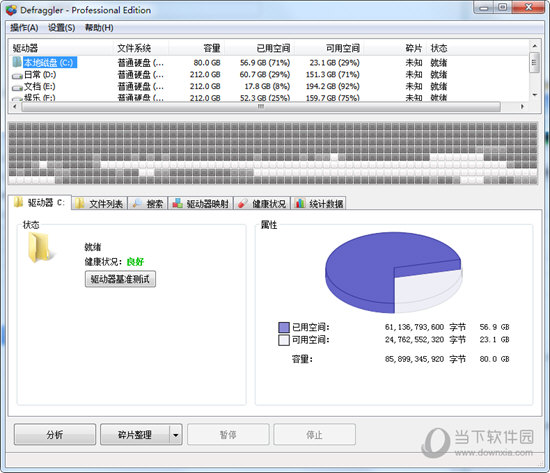550x473 pixels.
Task: Sort by the 文件系统 column header
Action: point(141,48)
